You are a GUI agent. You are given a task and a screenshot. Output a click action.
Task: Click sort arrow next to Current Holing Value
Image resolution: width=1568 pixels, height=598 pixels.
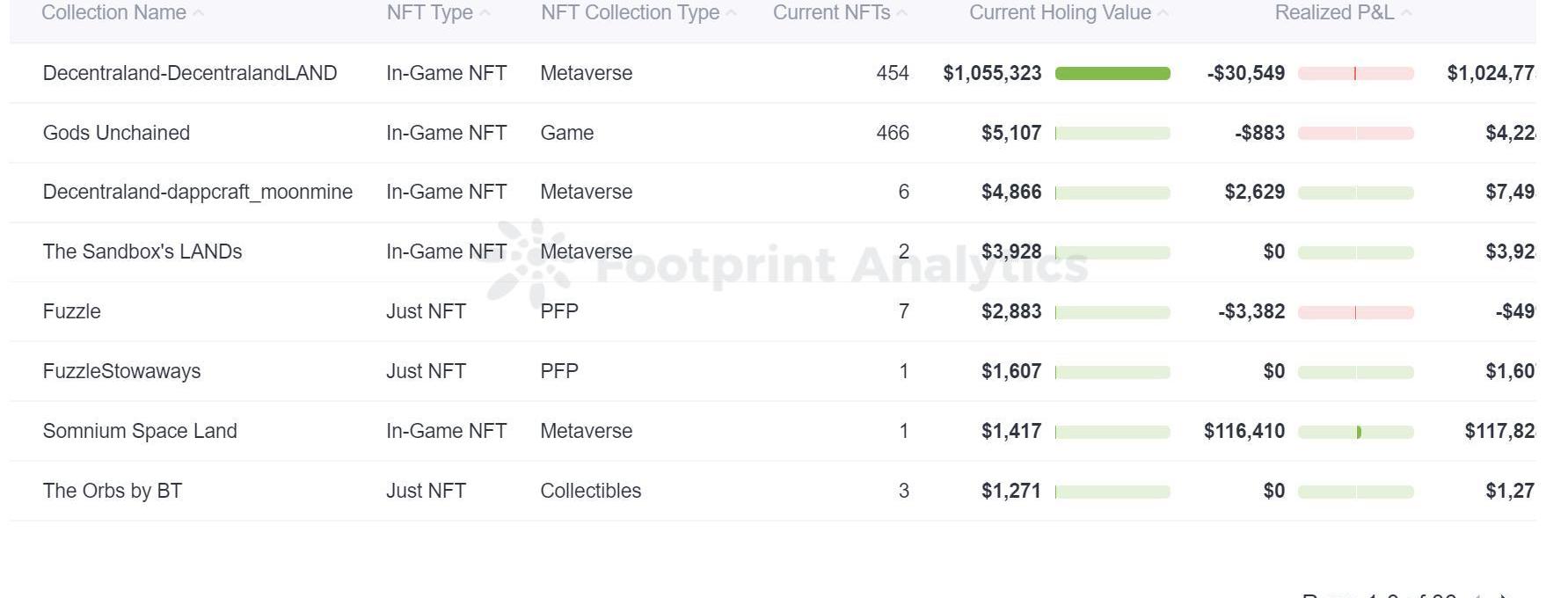click(x=1163, y=13)
